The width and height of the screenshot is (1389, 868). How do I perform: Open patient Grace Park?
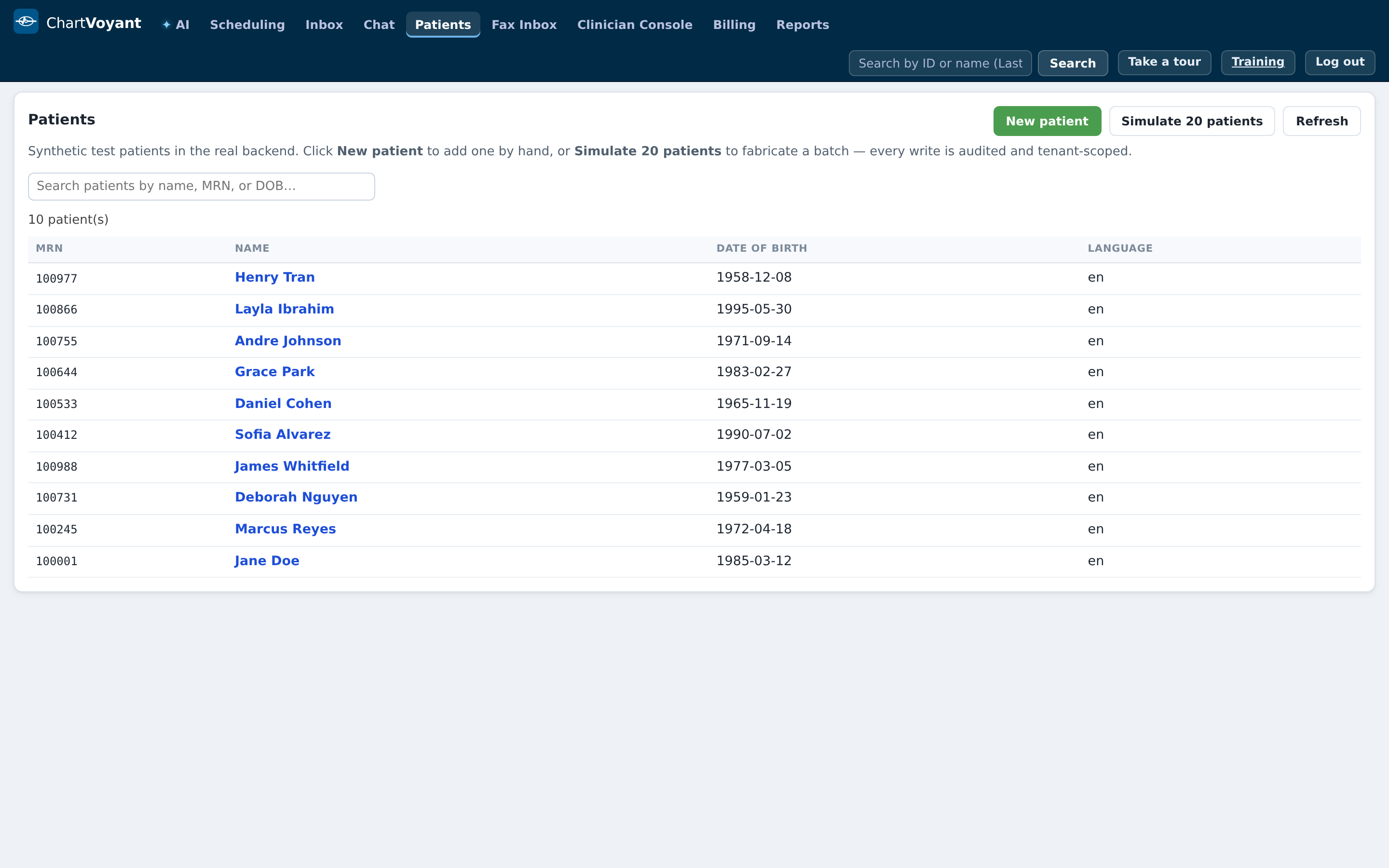pyautogui.click(x=275, y=372)
